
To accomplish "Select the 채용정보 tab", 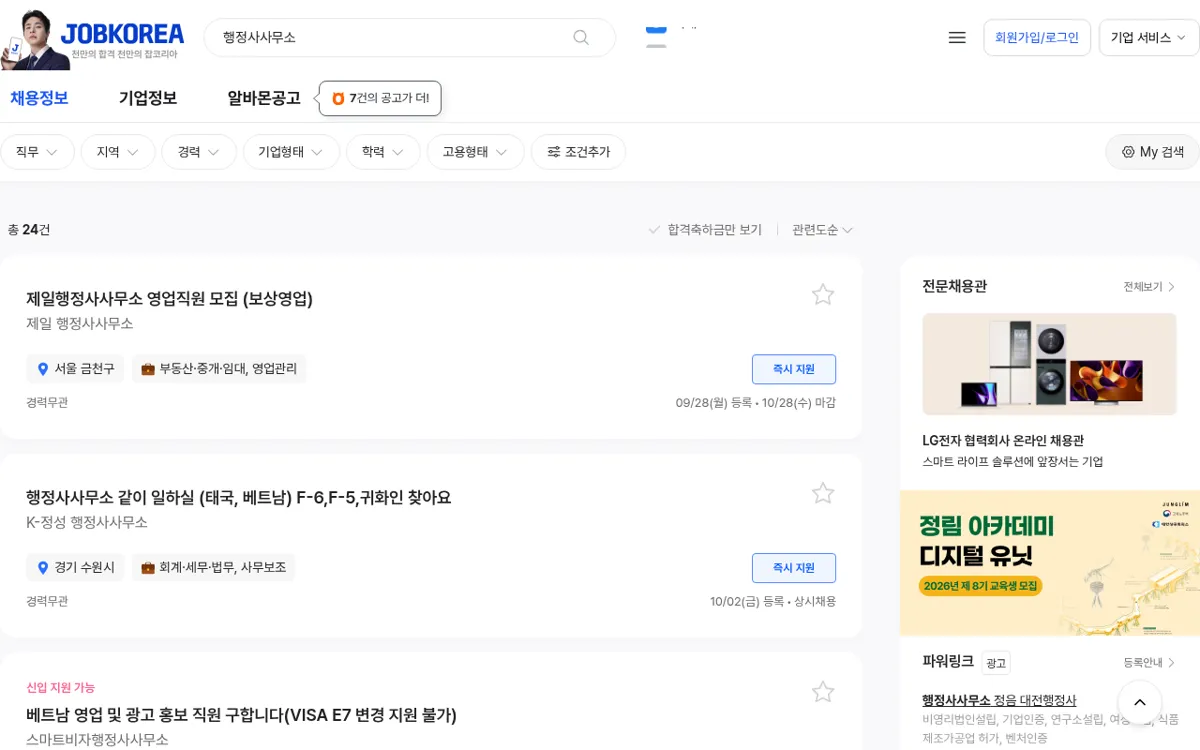I will click(x=39, y=98).
